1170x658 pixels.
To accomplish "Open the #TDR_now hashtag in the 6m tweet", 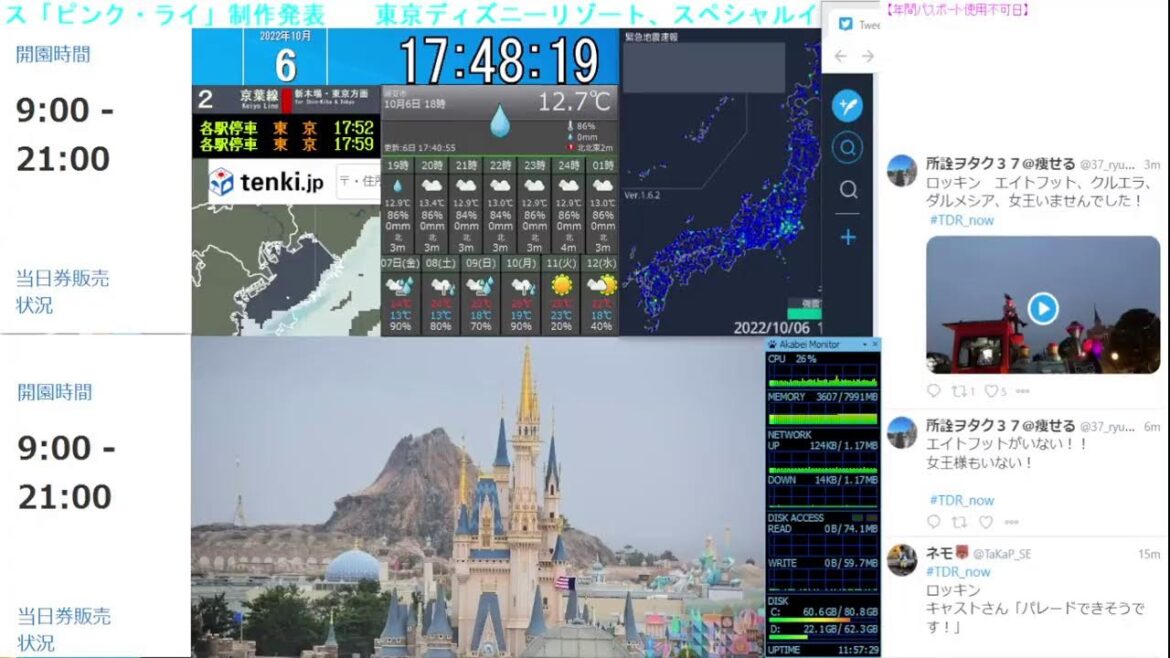I will coord(961,500).
